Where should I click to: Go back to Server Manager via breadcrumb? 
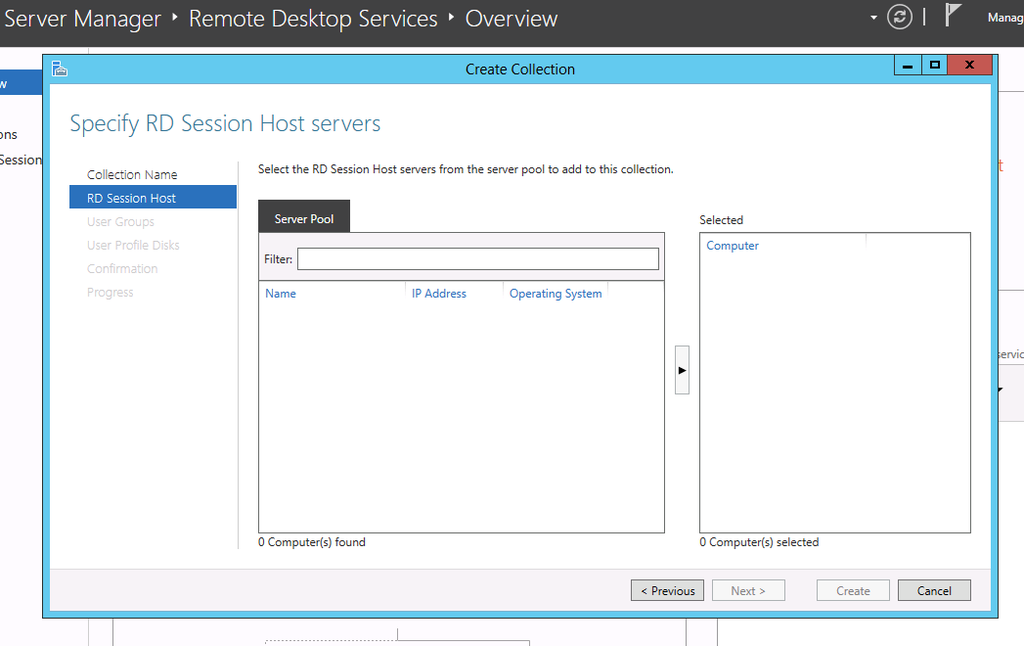click(x=83, y=17)
